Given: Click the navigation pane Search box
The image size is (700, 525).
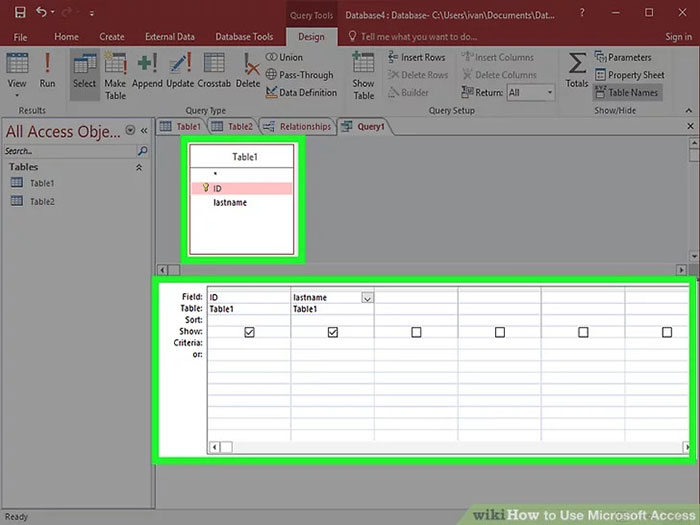Looking at the screenshot, I should [68, 151].
